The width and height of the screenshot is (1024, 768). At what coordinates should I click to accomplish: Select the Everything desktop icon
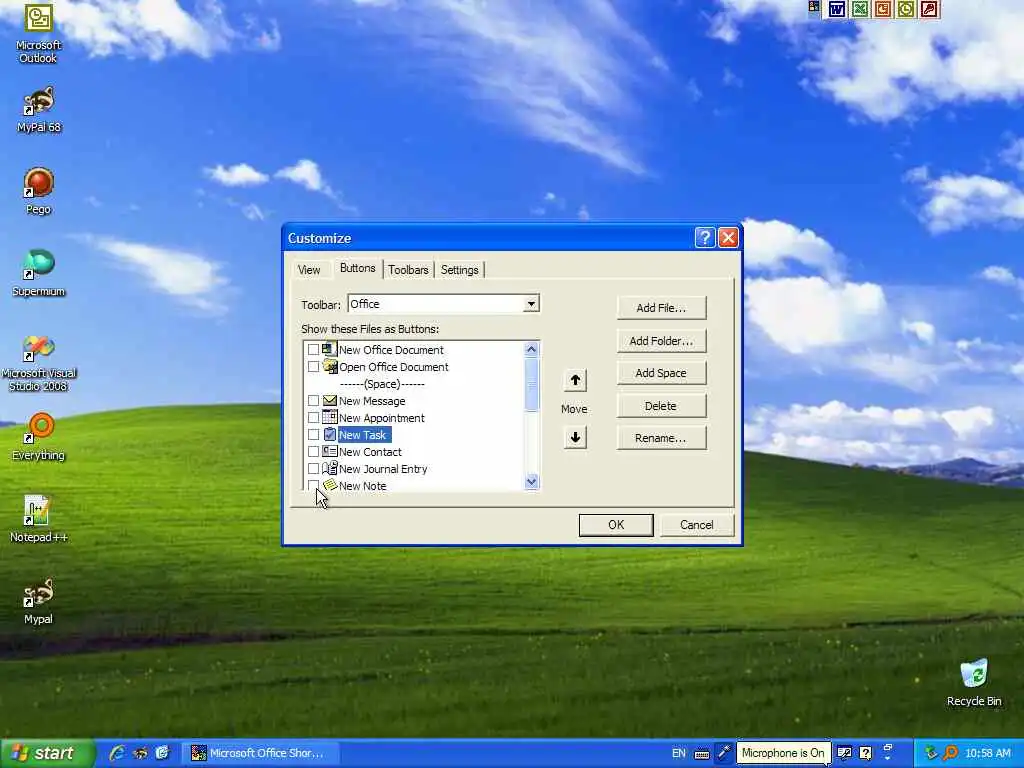(39, 437)
